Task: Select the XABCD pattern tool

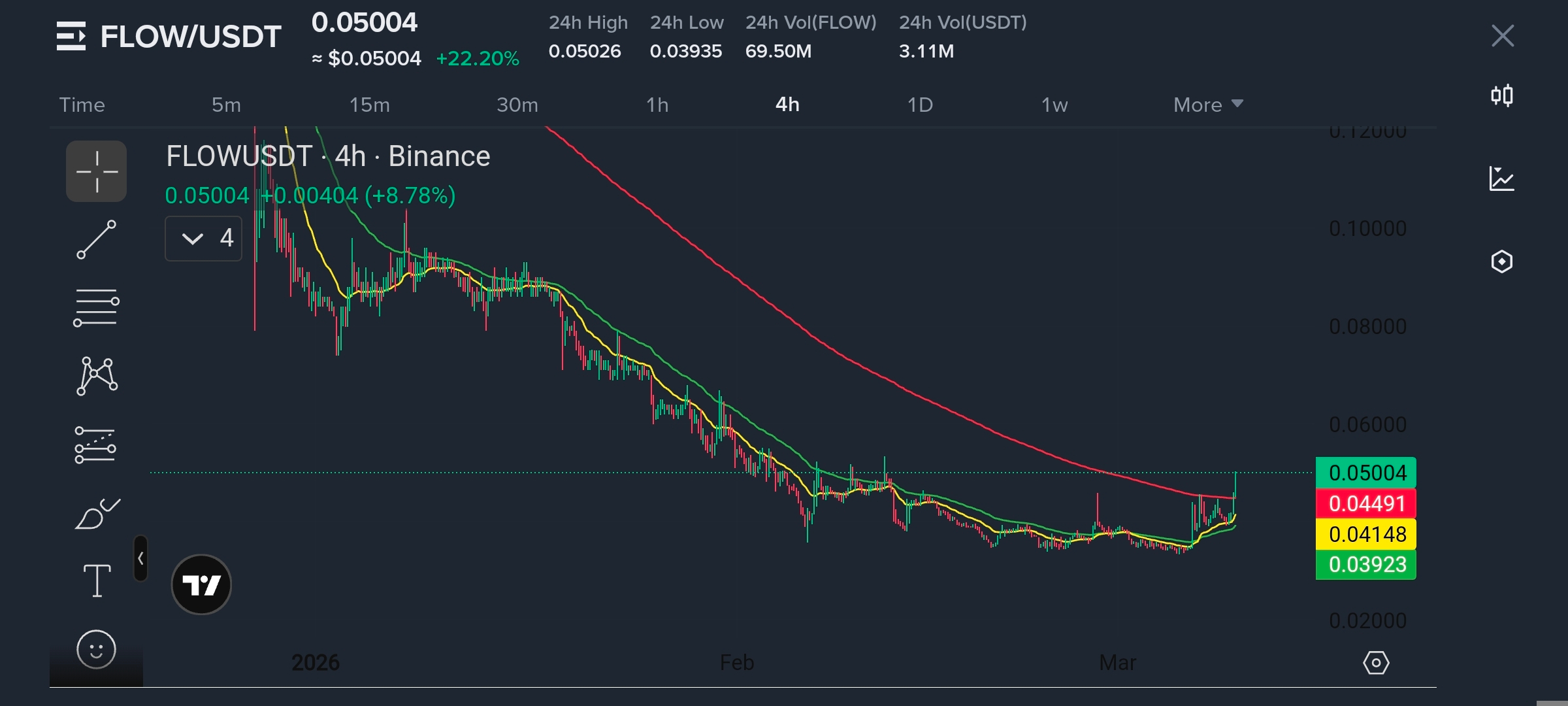Action: [x=97, y=376]
